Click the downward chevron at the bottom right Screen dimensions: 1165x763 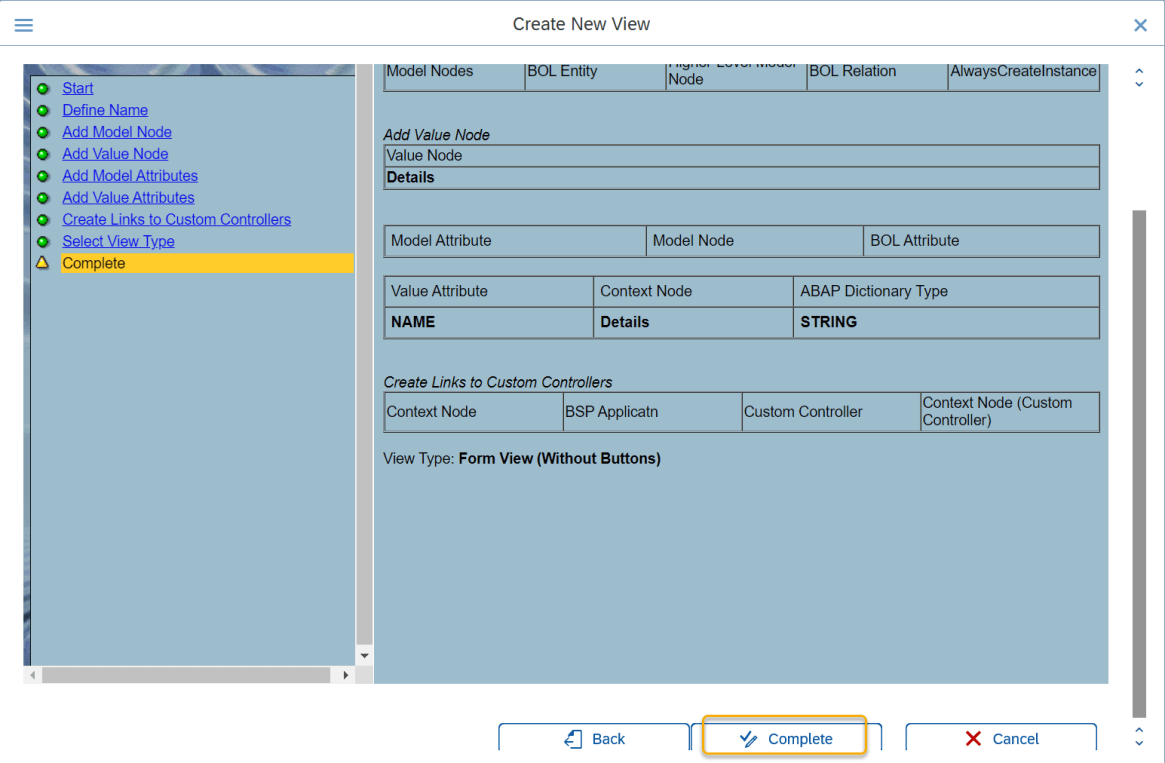[1138, 745]
